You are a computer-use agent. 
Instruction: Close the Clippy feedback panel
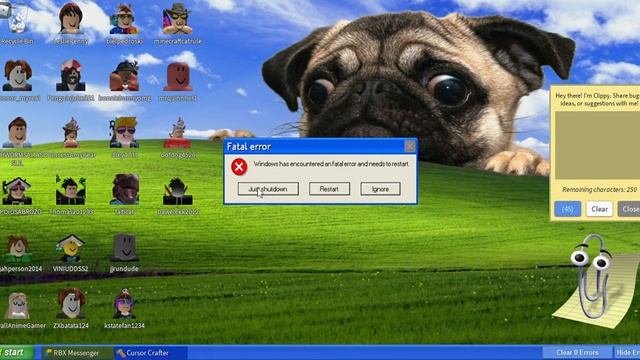tap(629, 209)
